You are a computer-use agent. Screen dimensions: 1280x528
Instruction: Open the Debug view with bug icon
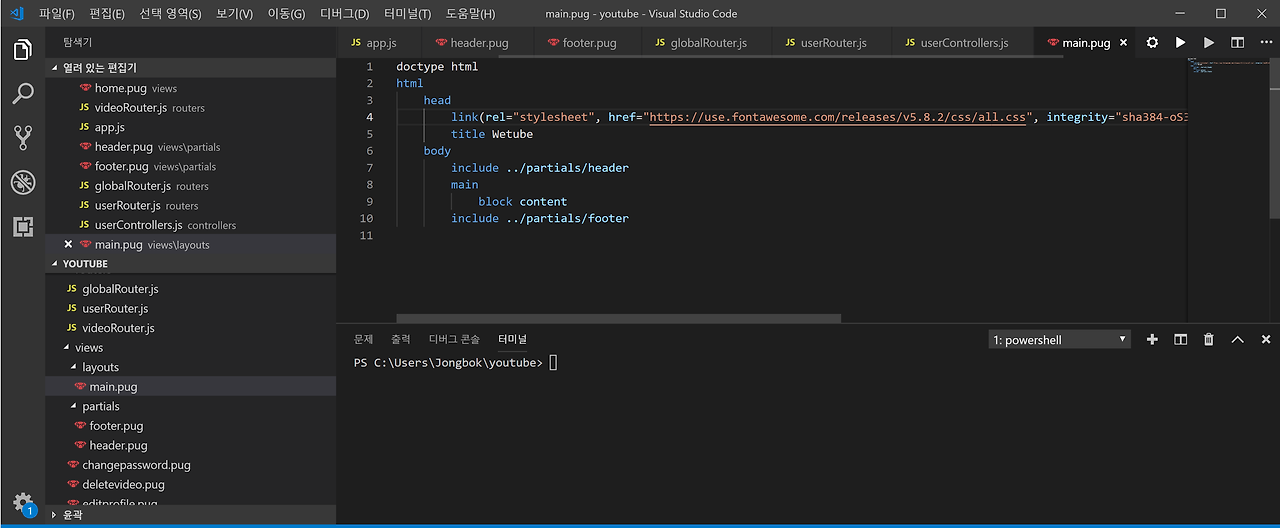pyautogui.click(x=22, y=182)
